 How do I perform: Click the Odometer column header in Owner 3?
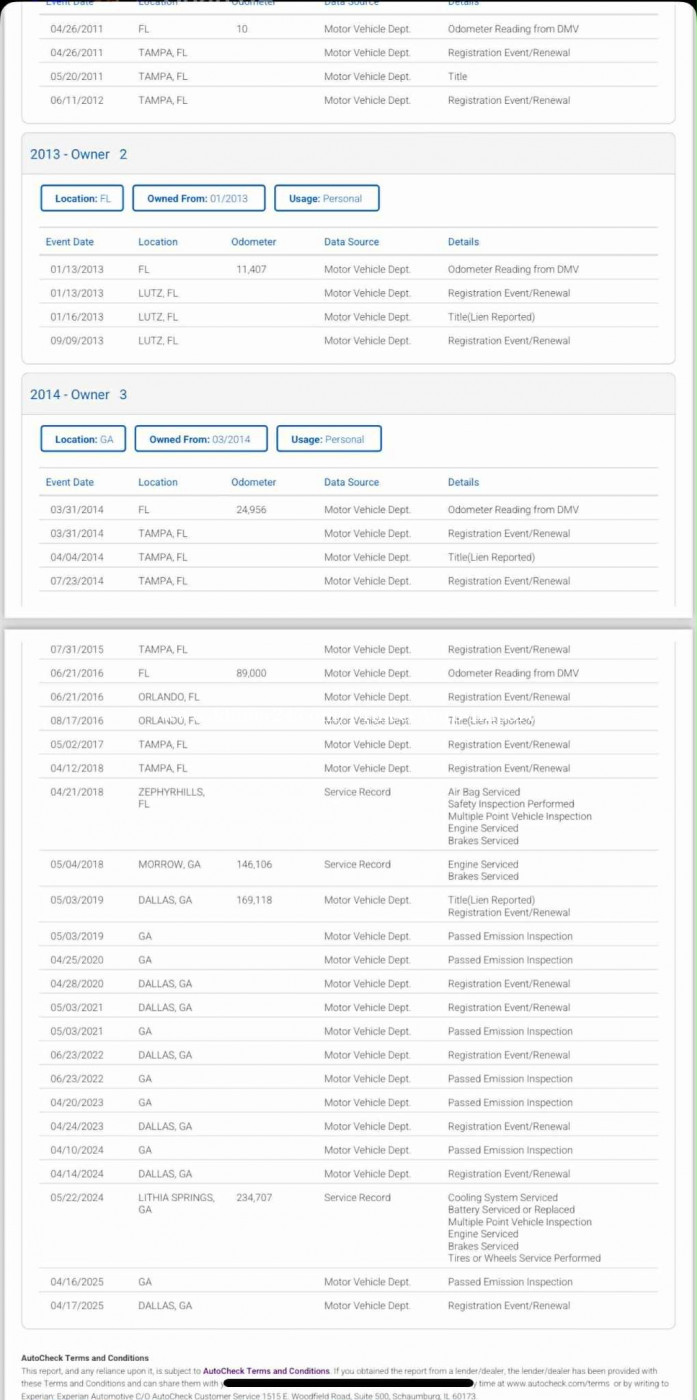[253, 482]
